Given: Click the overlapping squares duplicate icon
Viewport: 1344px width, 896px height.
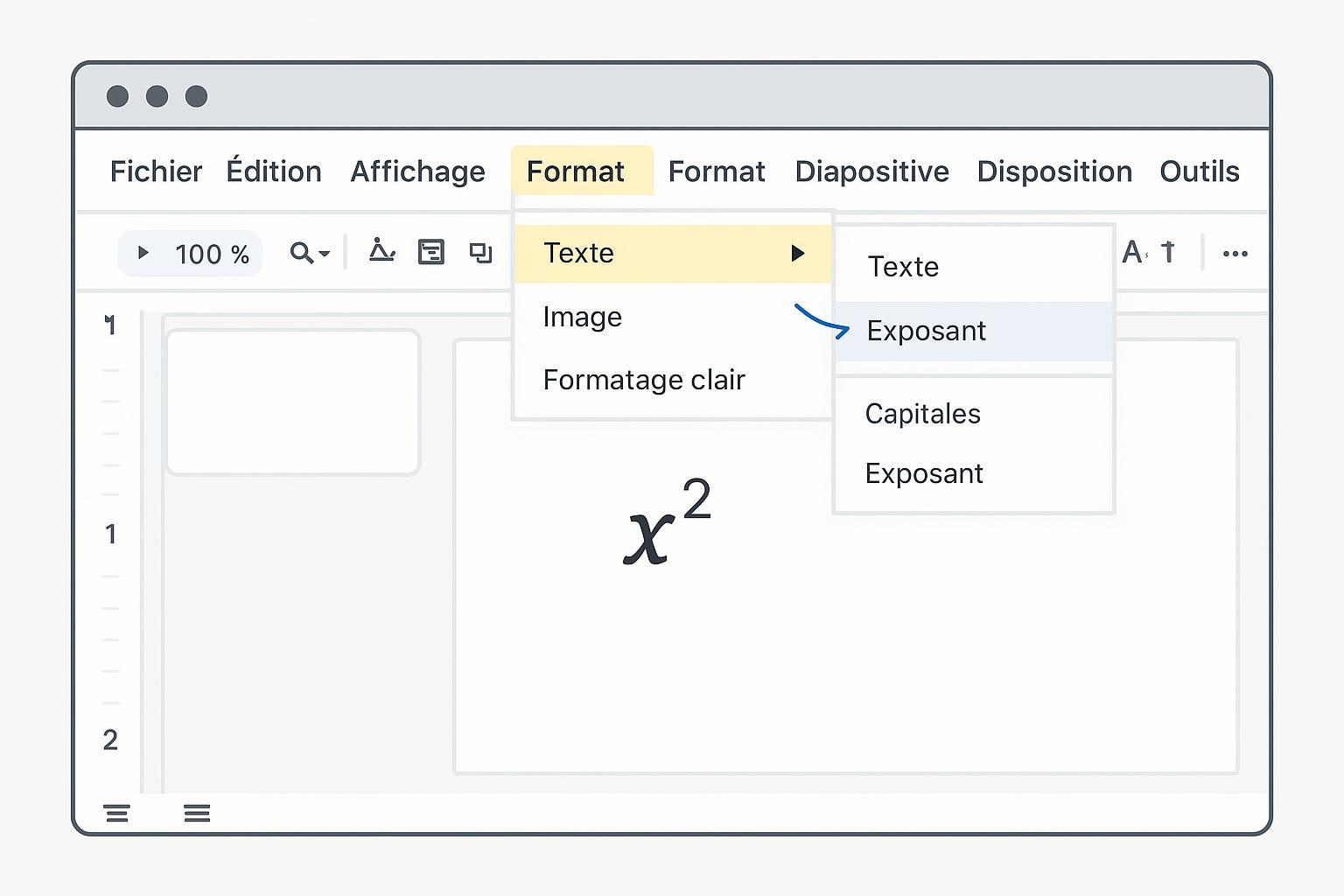Looking at the screenshot, I should tap(480, 253).
